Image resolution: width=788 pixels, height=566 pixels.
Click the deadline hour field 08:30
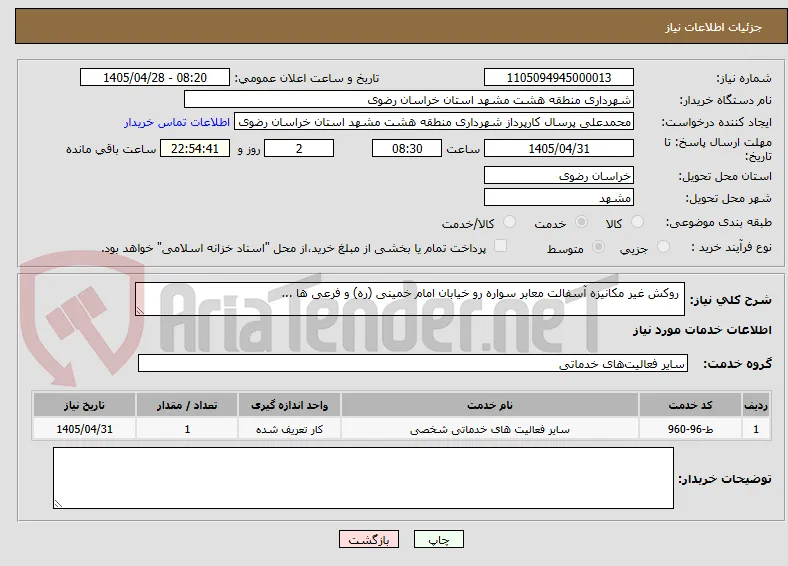coord(407,148)
